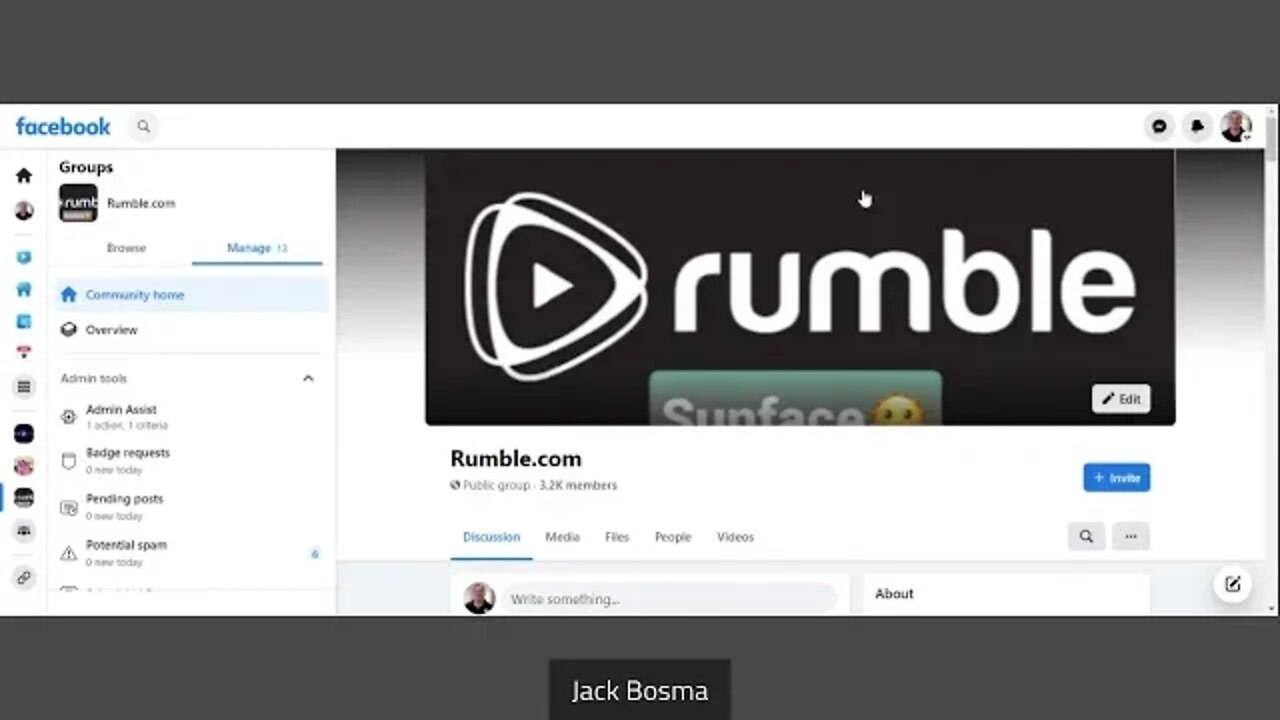The image size is (1280, 720).
Task: Open the account profile picture menu
Action: click(1236, 127)
